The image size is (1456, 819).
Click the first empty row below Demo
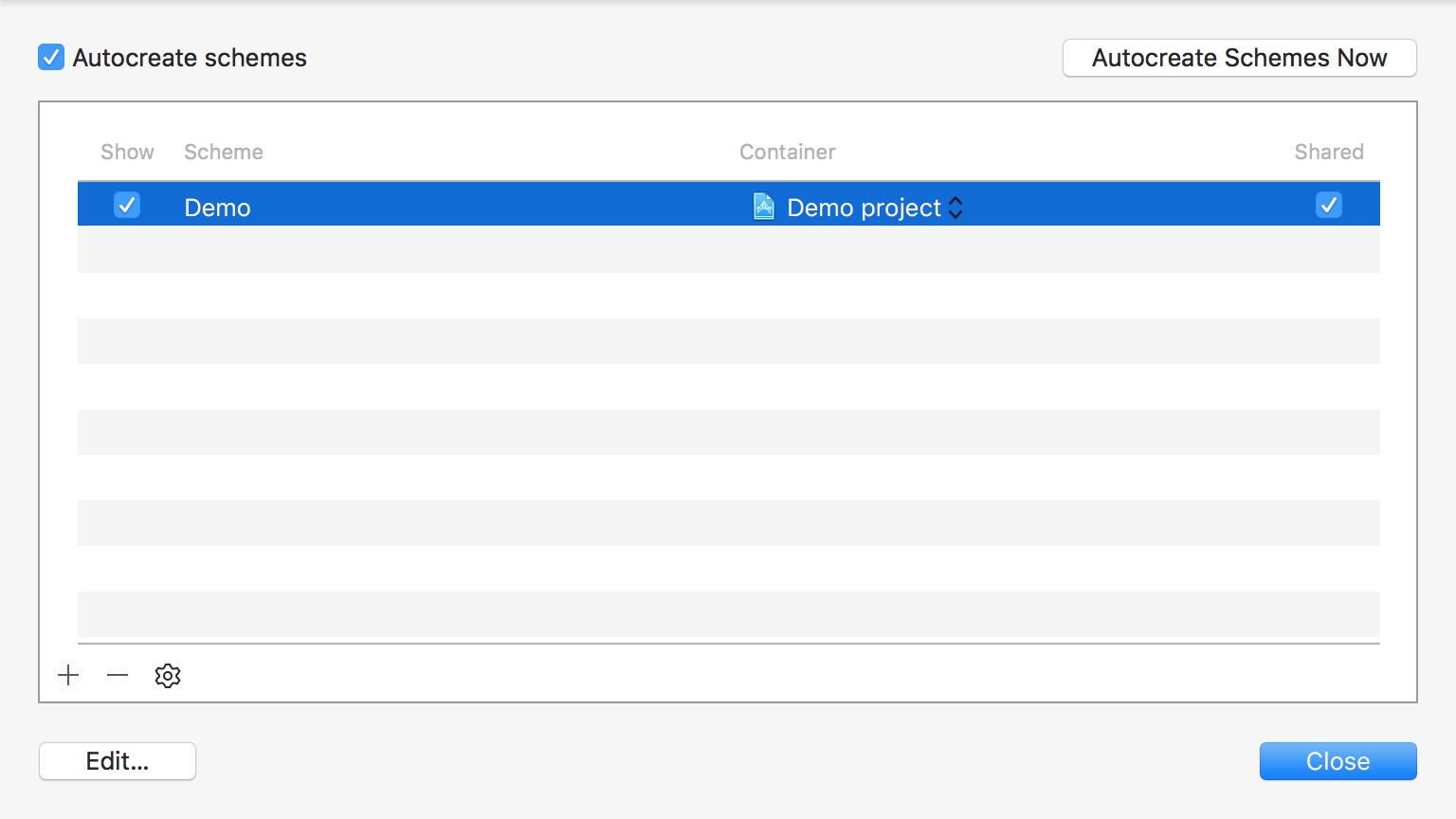click(x=728, y=250)
